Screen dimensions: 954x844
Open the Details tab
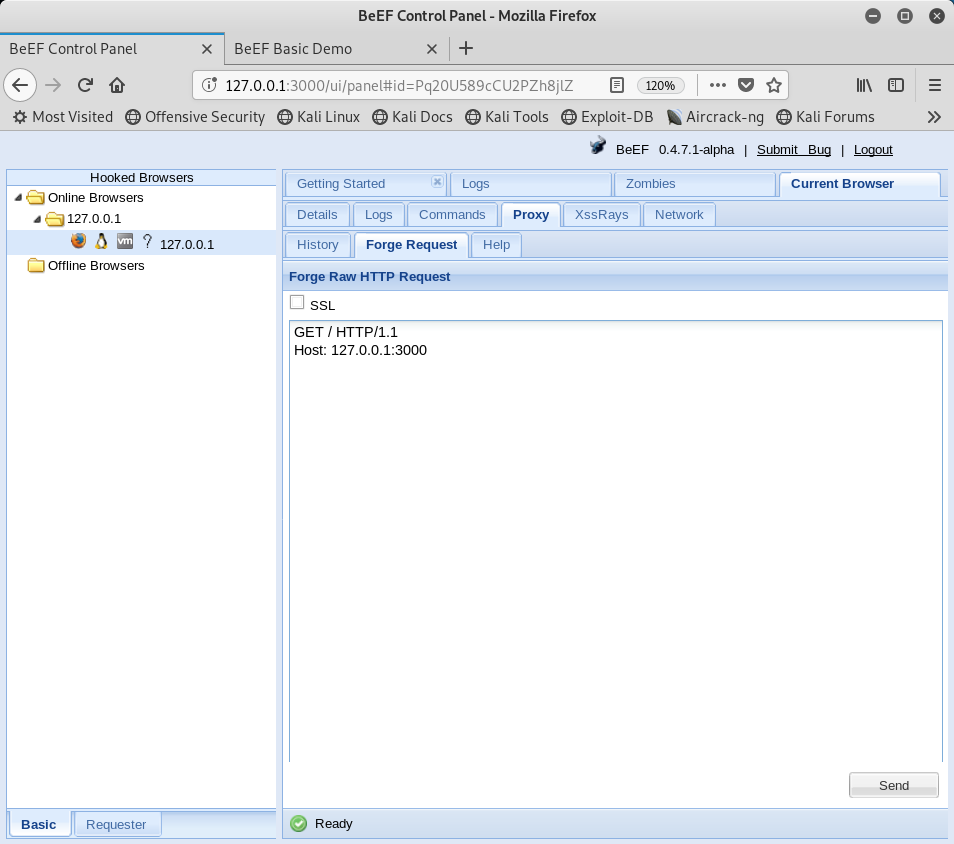click(317, 215)
